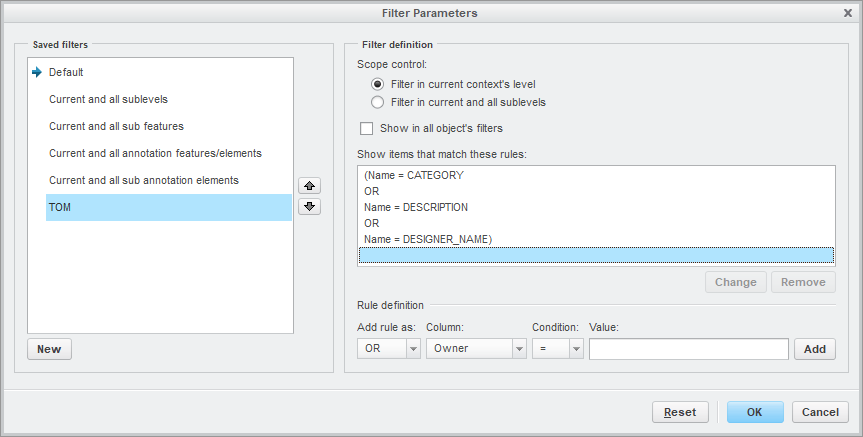The width and height of the screenshot is (863, 437).
Task: Open the Condition dropdown showing equals
Action: (557, 349)
